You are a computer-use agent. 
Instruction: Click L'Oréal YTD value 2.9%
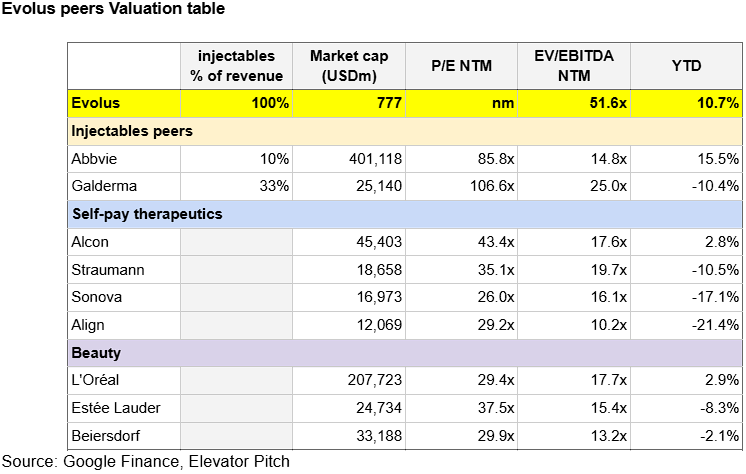[722, 380]
